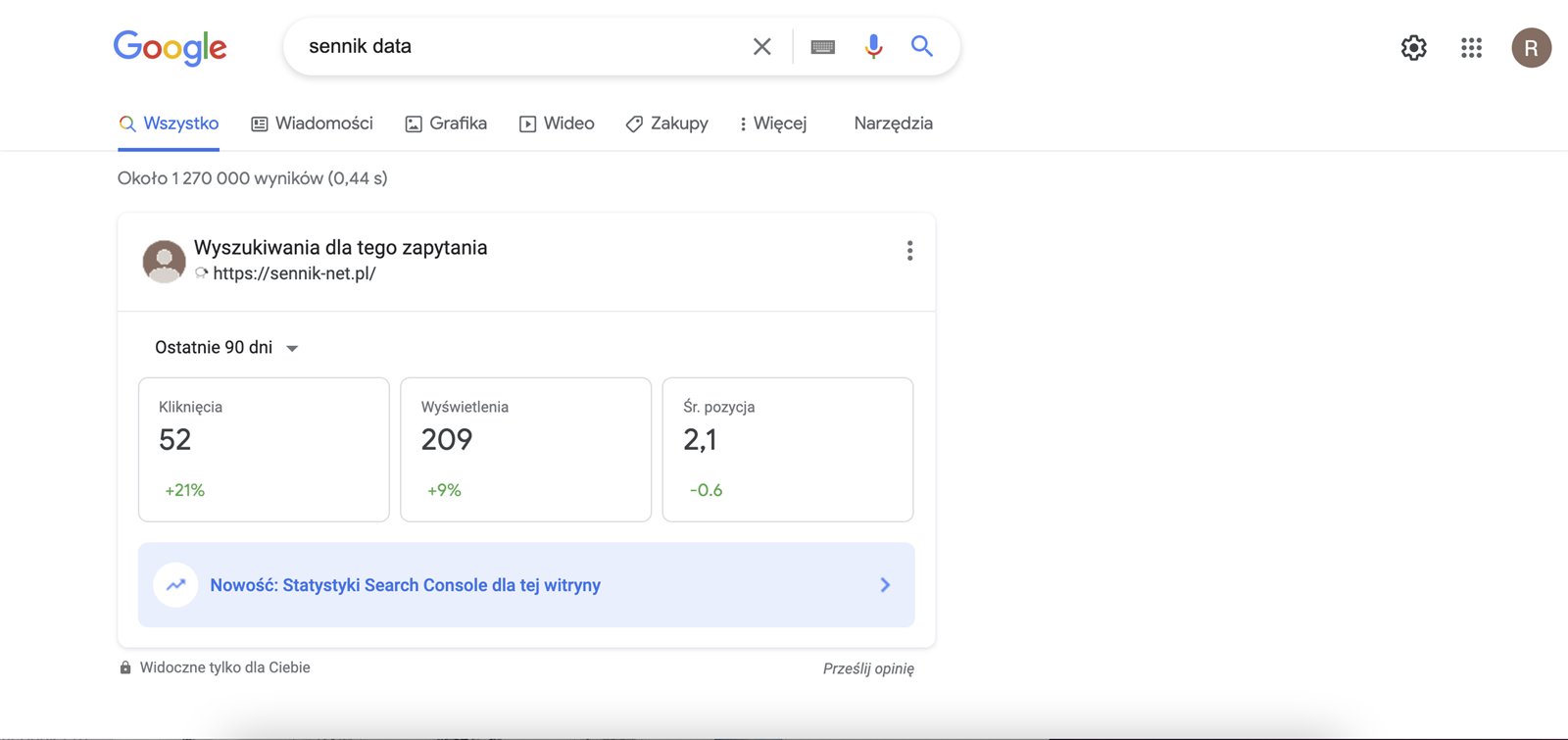The height and width of the screenshot is (740, 1568).
Task: Click the Google logo
Action: (x=170, y=47)
